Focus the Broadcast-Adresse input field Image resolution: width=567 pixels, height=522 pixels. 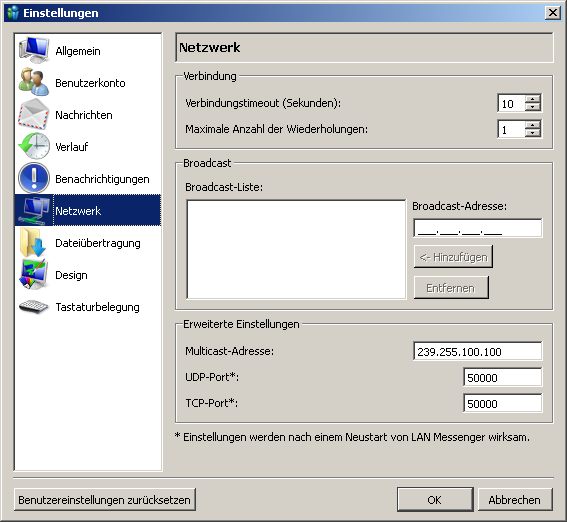pyautogui.click(x=478, y=228)
